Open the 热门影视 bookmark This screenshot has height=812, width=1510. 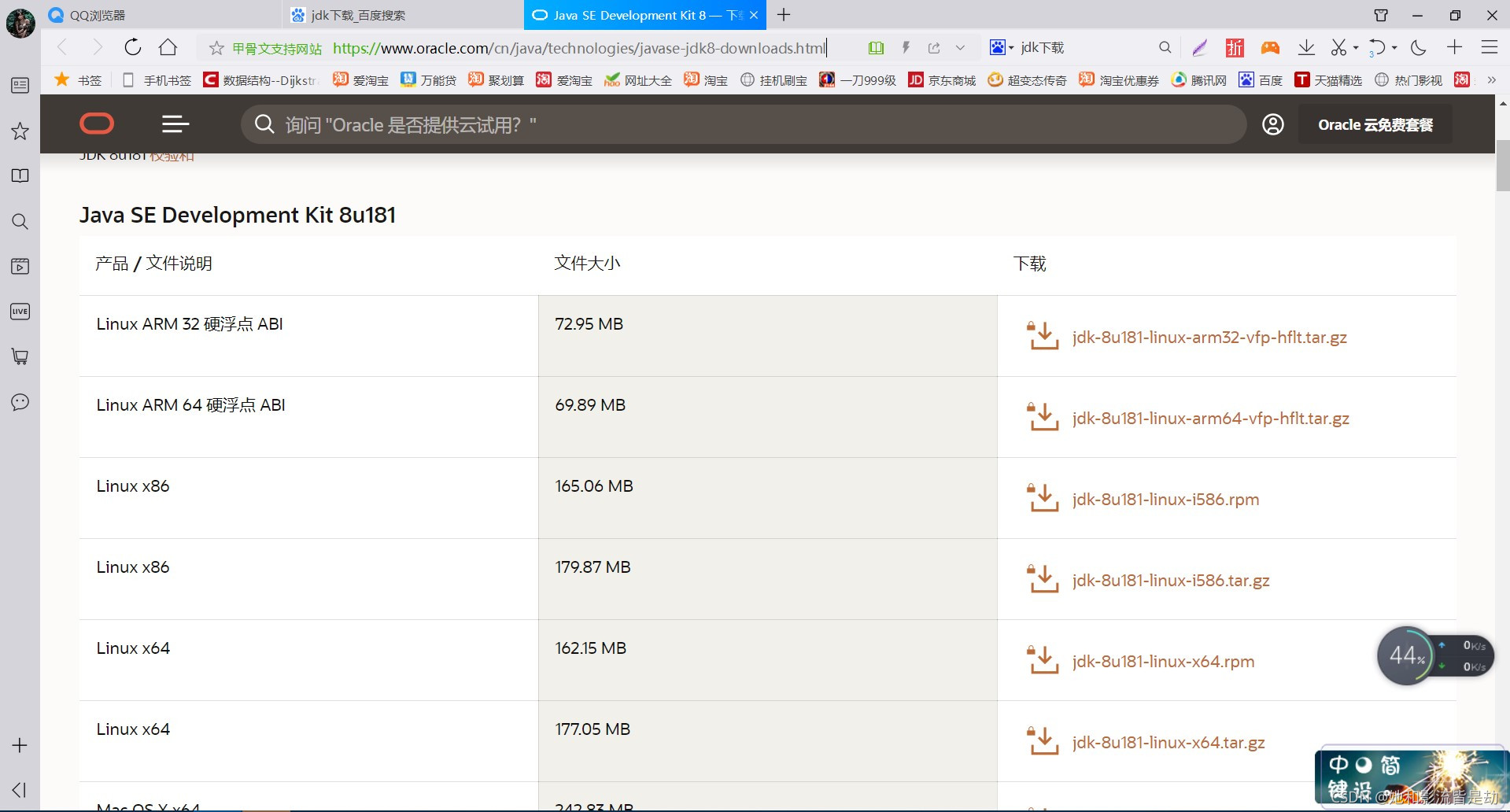[1408, 79]
